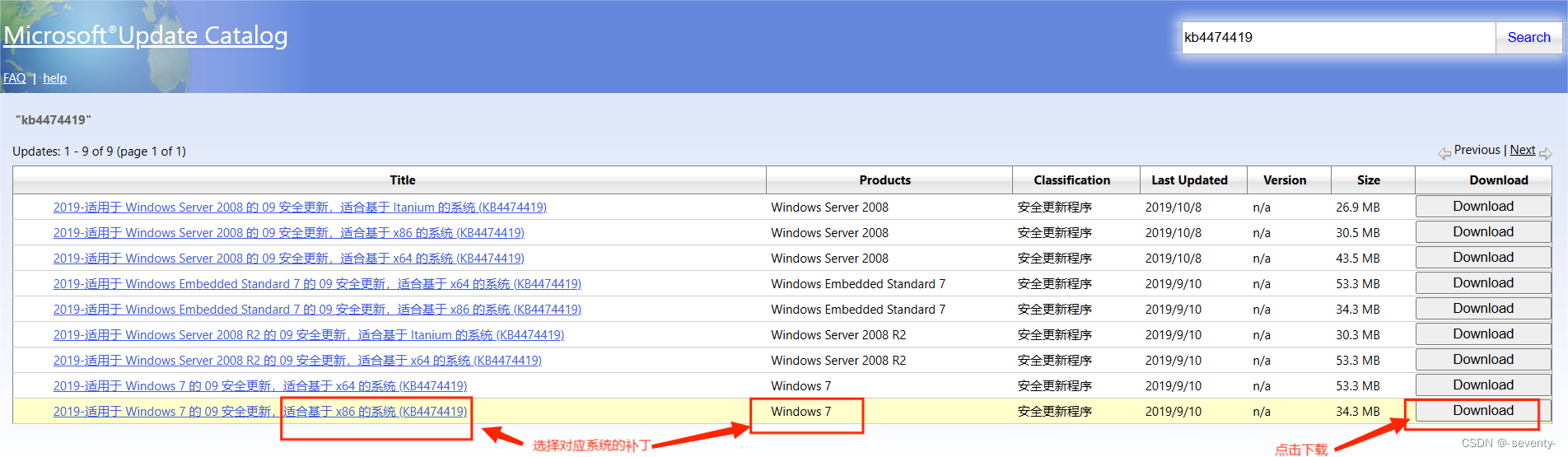Sort results by the Title column header

click(402, 180)
